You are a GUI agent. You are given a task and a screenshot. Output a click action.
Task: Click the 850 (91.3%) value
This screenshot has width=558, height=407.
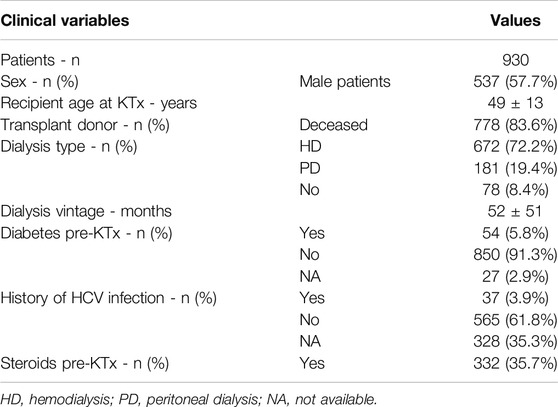(515, 255)
